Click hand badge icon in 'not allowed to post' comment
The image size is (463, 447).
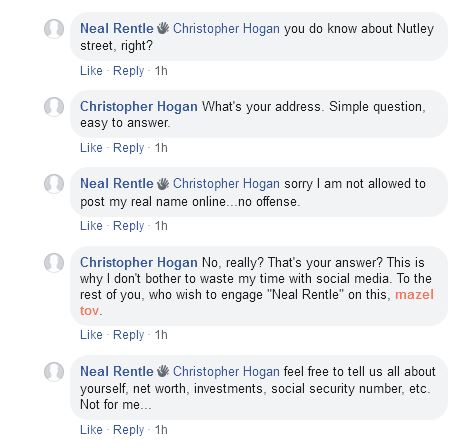pos(163,184)
